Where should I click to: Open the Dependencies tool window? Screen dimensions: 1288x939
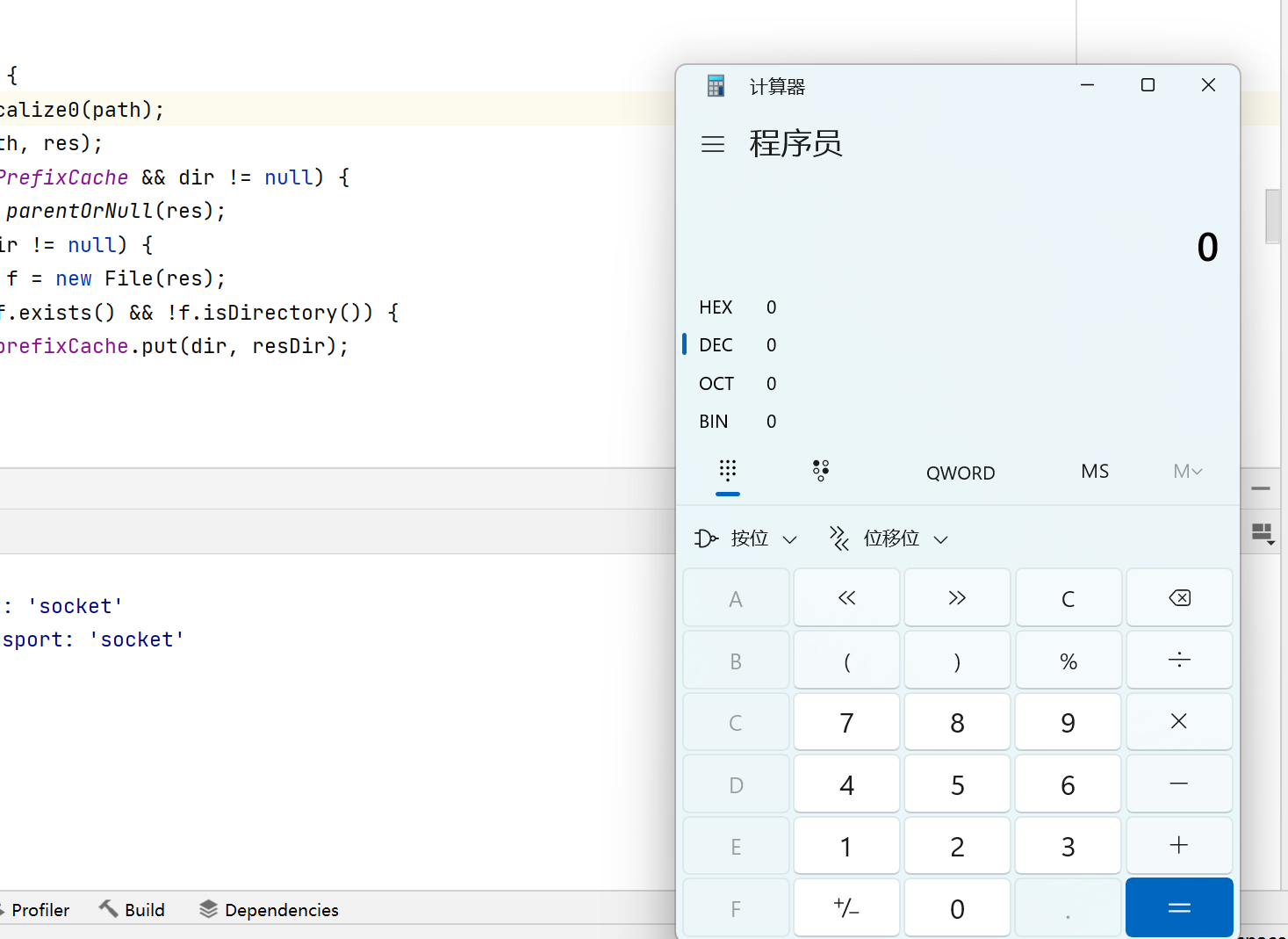(x=269, y=910)
